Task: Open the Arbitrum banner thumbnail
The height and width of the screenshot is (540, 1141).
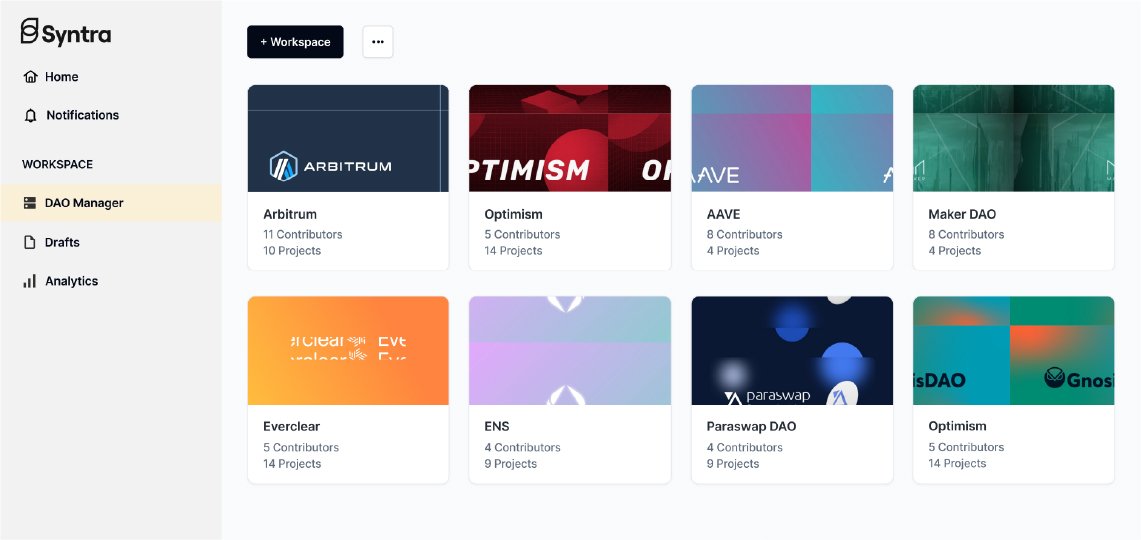Action: (348, 138)
